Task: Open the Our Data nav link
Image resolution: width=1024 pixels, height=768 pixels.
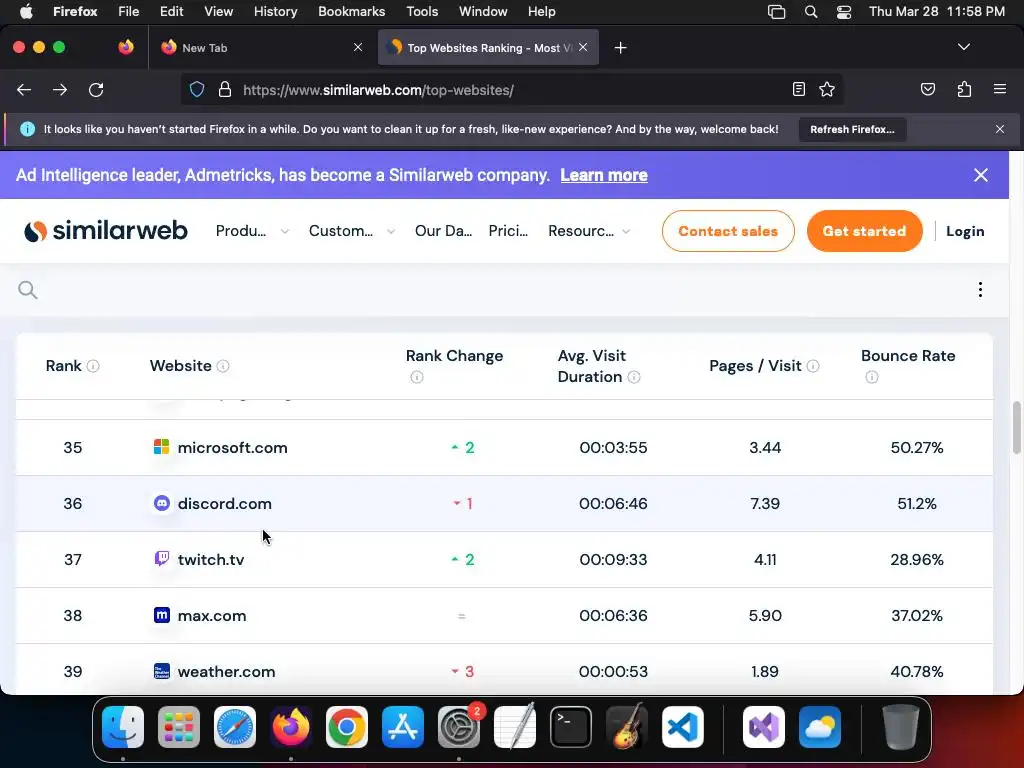Action: click(x=443, y=231)
